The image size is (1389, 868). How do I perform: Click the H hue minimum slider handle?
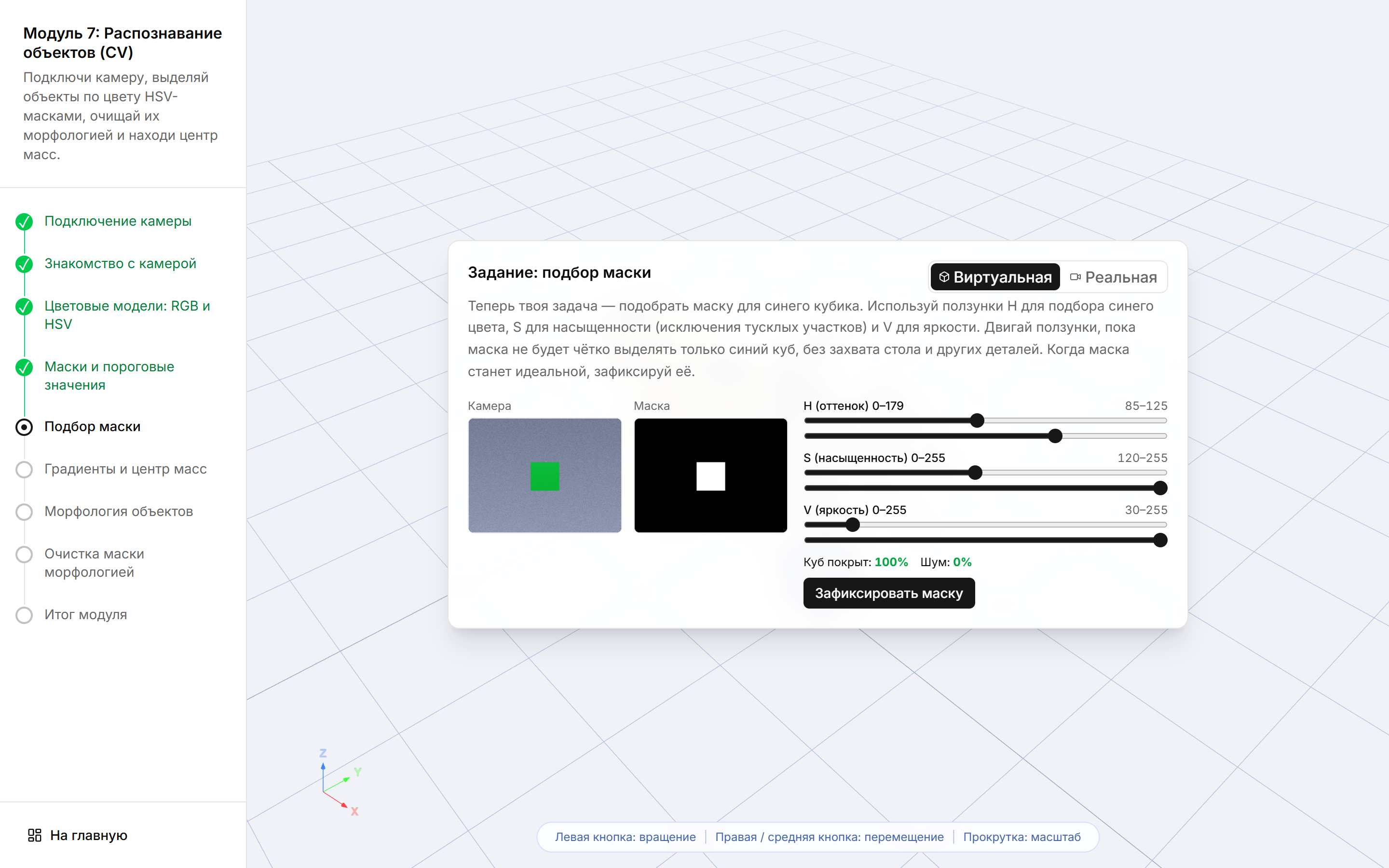click(977, 421)
